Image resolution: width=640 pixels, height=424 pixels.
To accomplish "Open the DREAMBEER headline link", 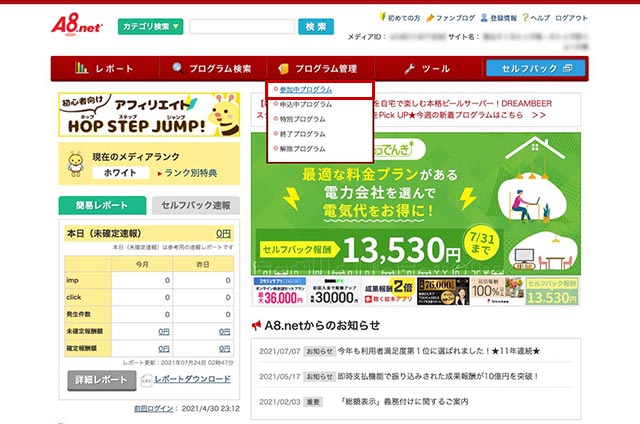I will point(463,104).
